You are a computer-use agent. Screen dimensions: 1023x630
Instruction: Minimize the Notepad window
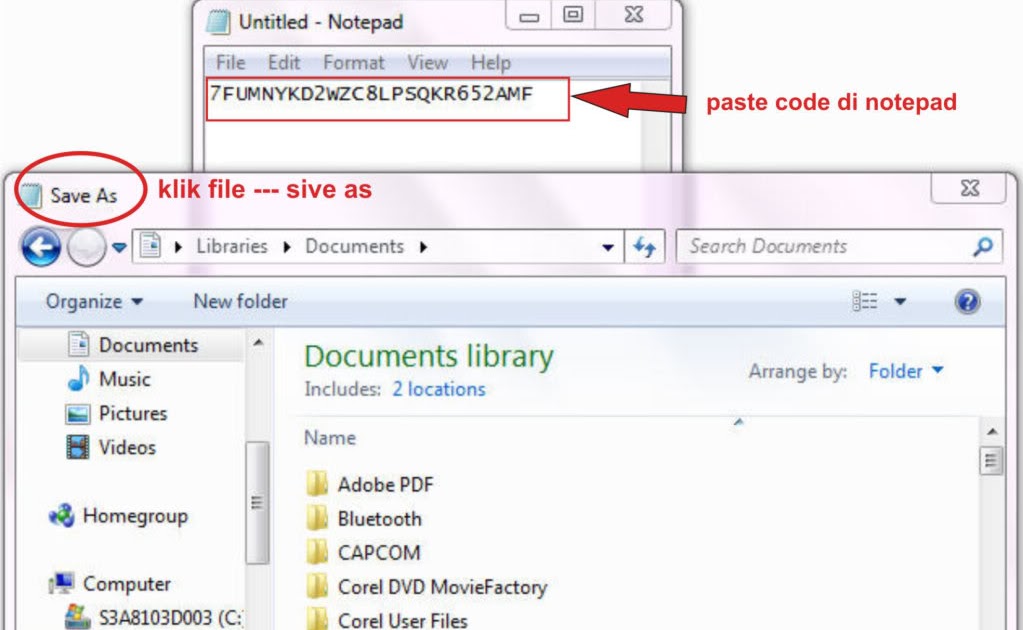(x=529, y=15)
